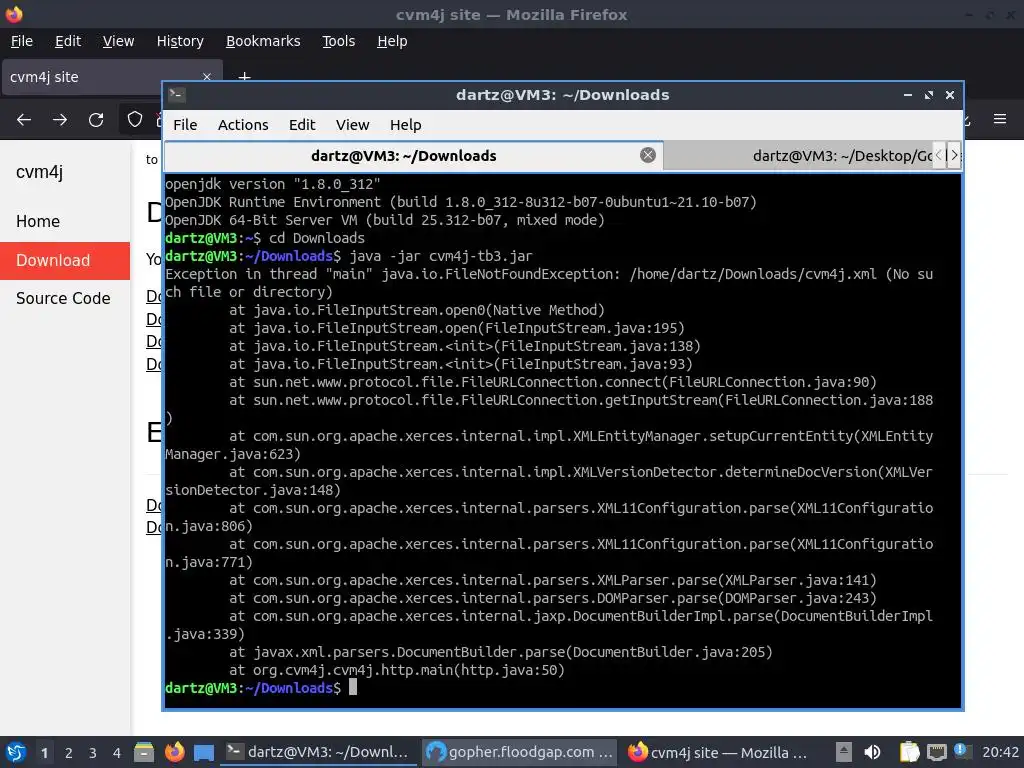This screenshot has width=1024, height=768.
Task: Open the Firefox hamburger application menu
Action: (1000, 119)
